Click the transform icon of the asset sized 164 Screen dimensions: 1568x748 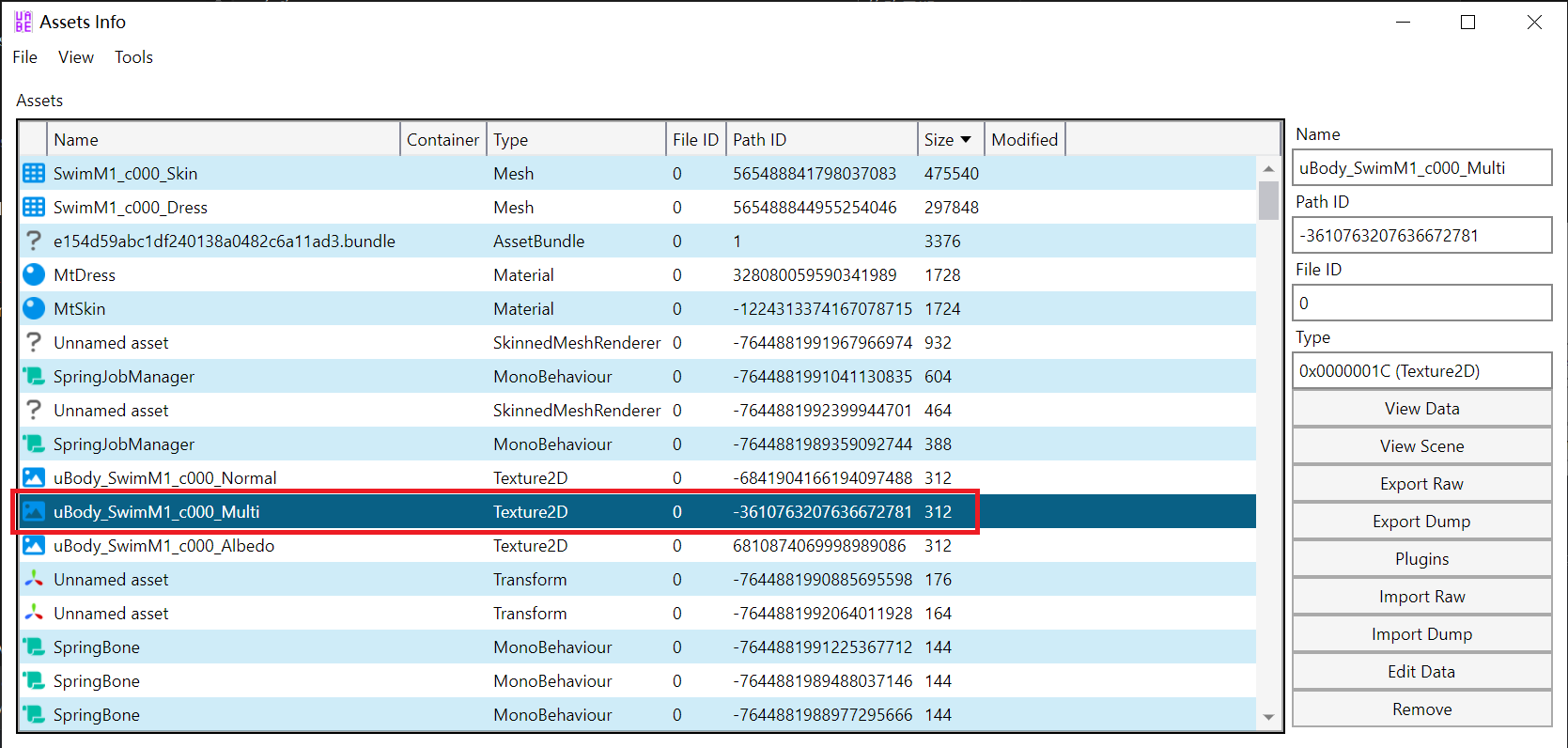coord(34,613)
